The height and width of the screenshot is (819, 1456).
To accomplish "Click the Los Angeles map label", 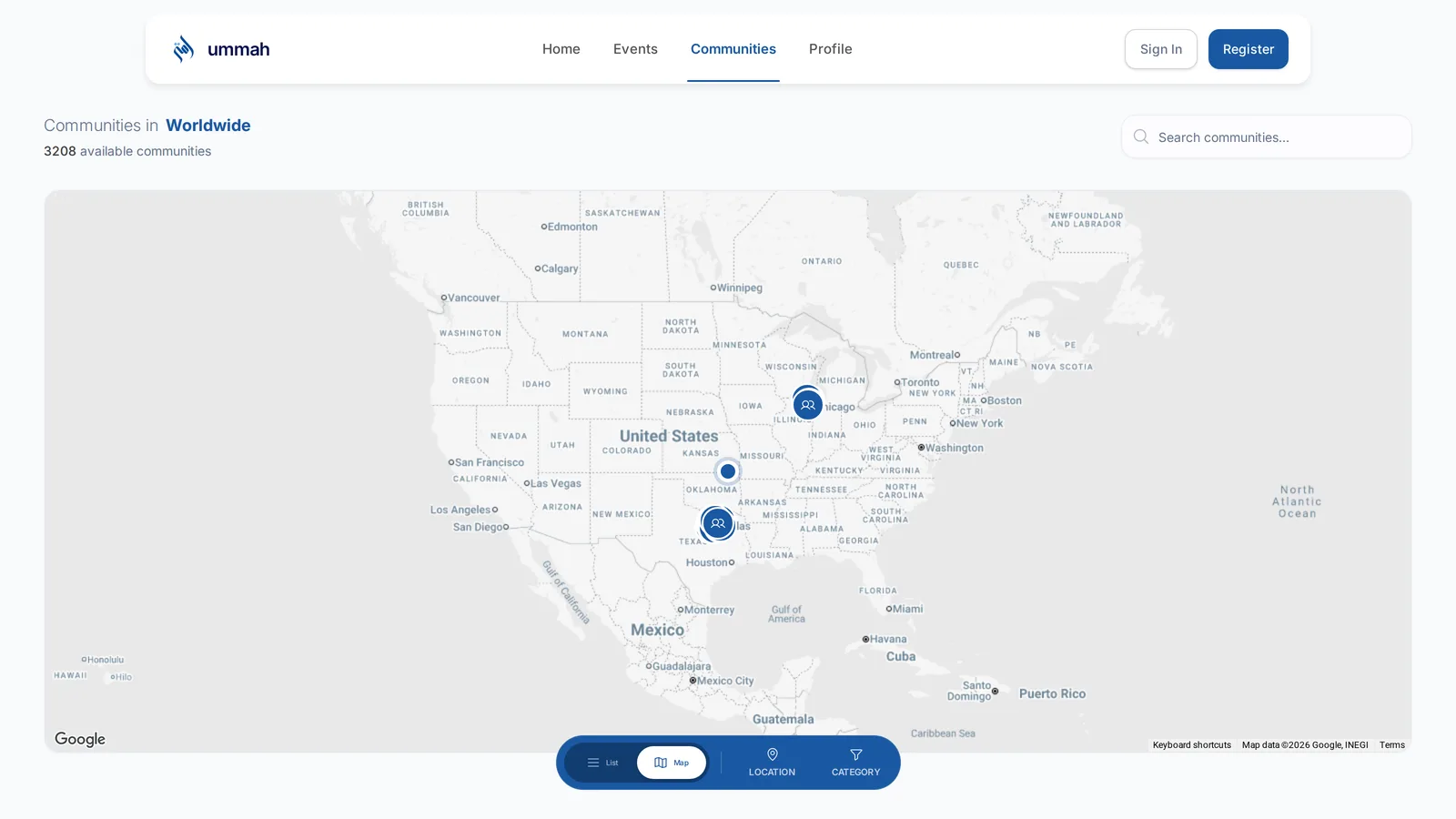I will pyautogui.click(x=460, y=510).
